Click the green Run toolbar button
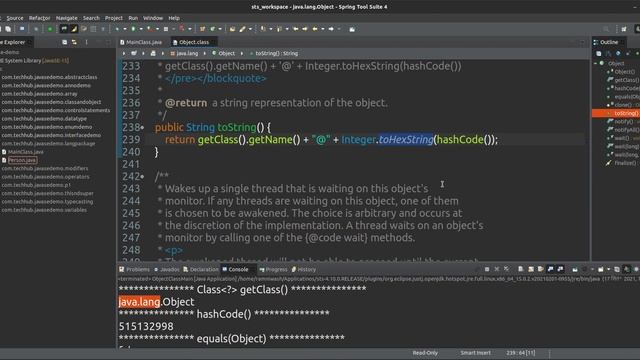 pyautogui.click(x=133, y=29)
